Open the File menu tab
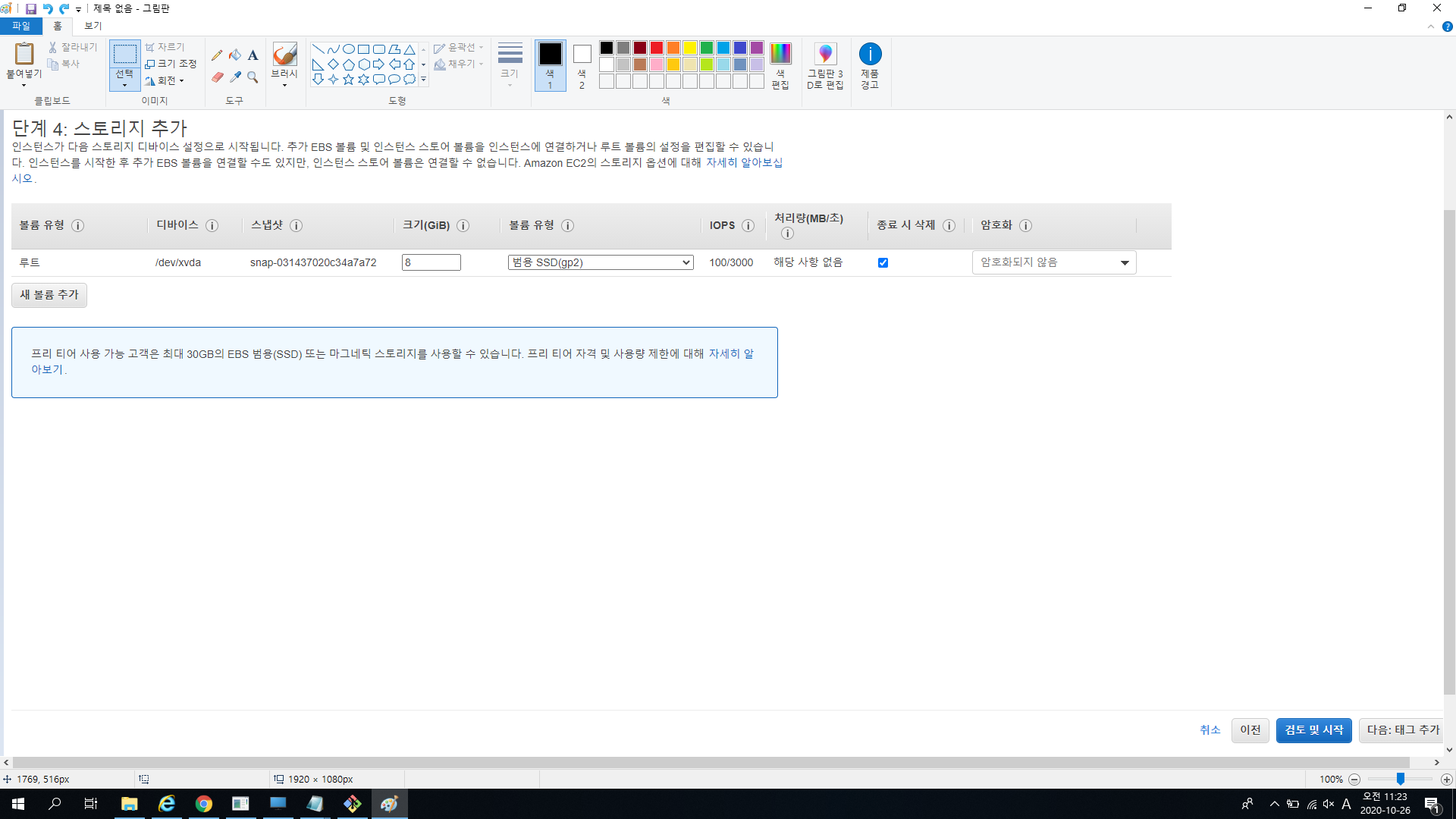 point(21,26)
